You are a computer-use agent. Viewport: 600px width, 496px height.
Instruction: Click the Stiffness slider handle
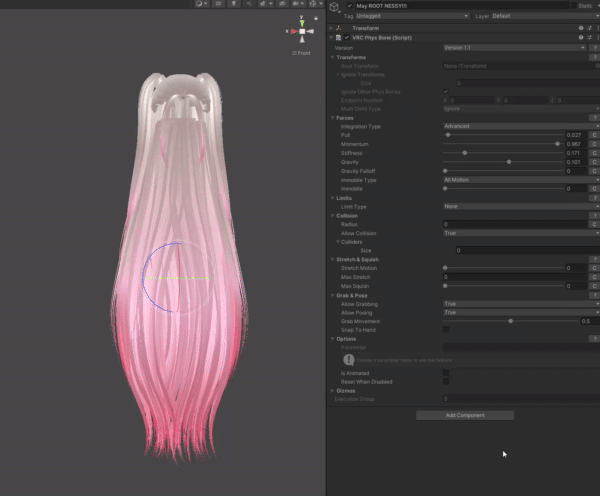465,153
